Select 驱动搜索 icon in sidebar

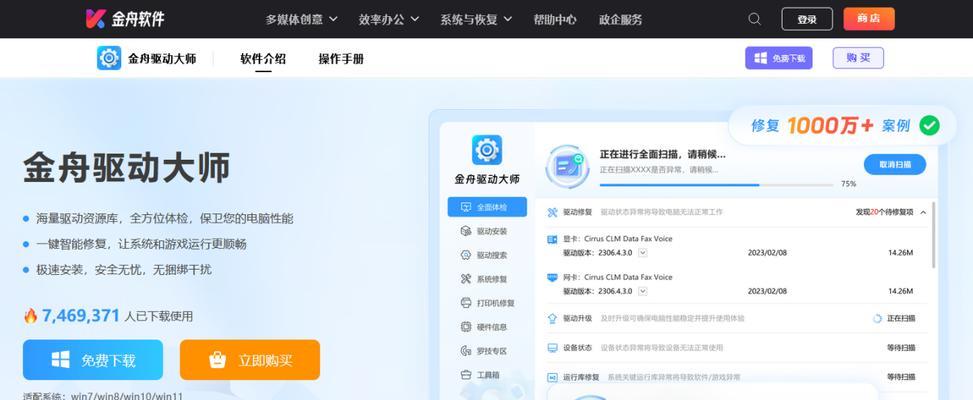pos(466,255)
